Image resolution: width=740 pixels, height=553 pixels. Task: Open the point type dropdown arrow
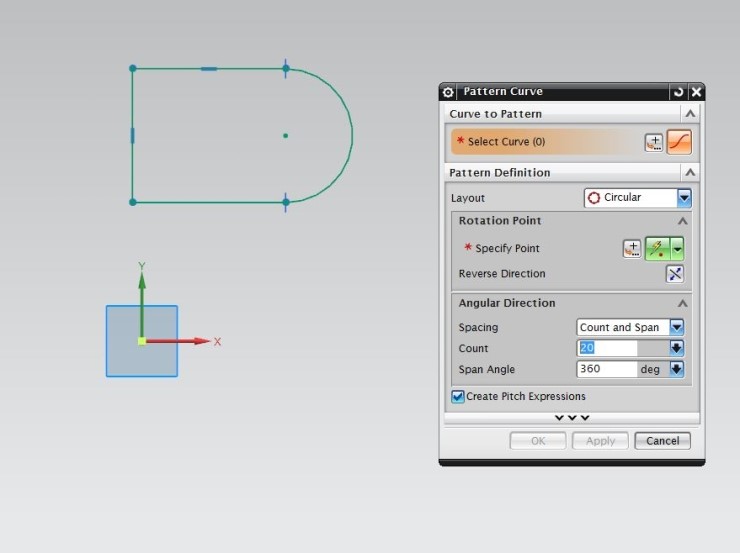point(677,248)
